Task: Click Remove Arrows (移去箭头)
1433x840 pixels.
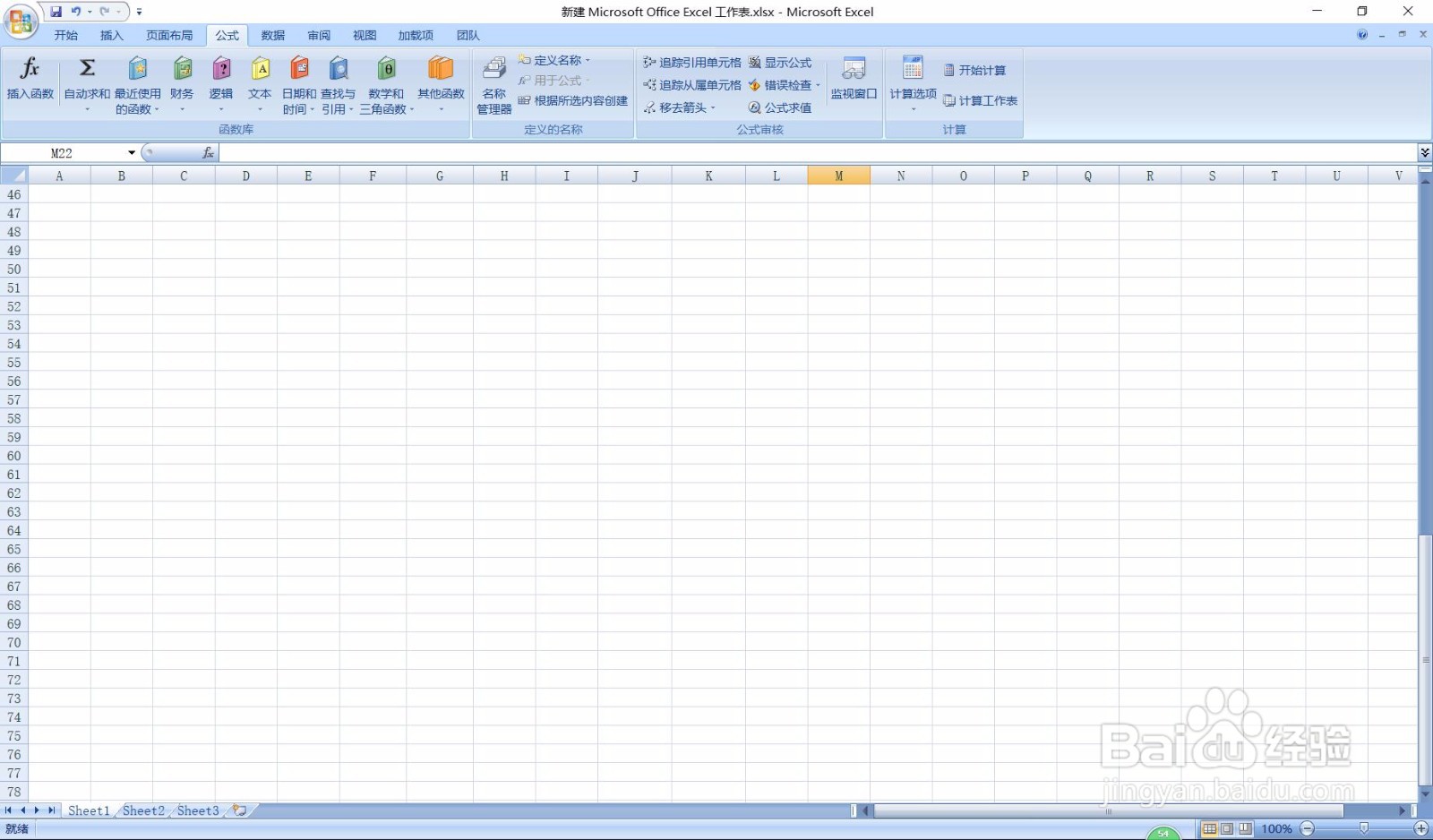Action: coord(679,107)
